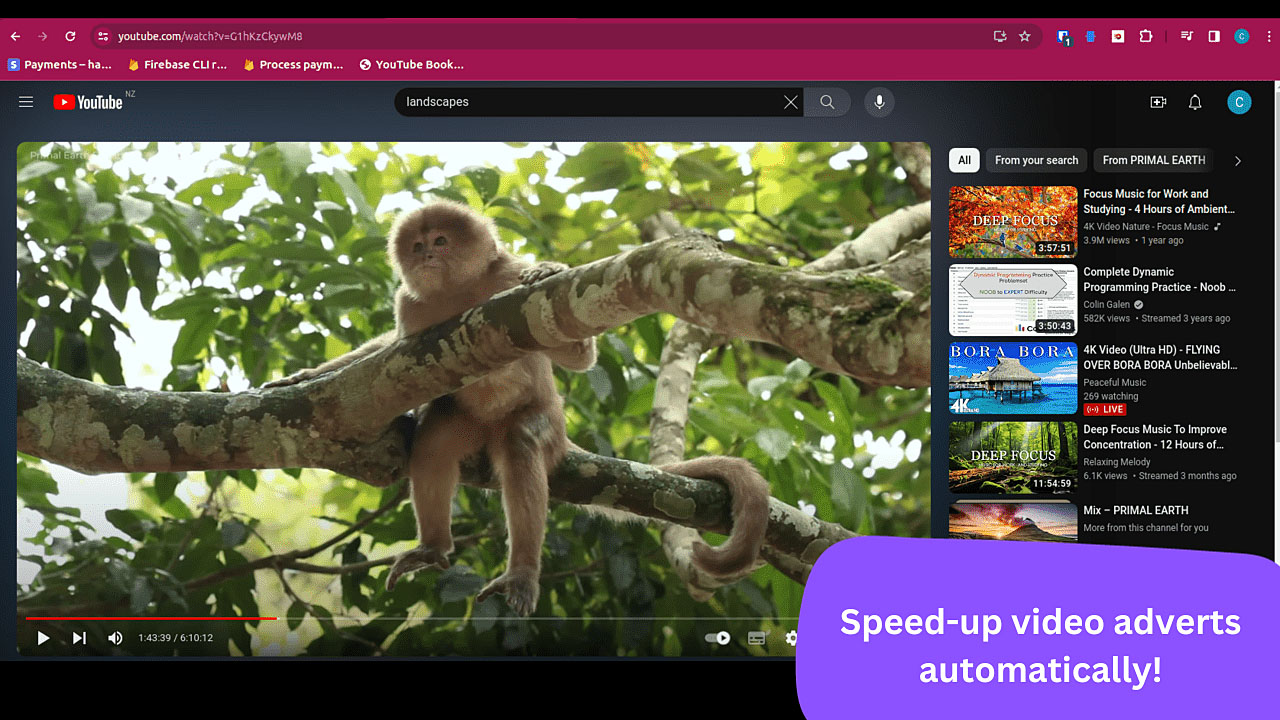Bookmark this page with the star
The image size is (1280, 720).
pos(1024,36)
